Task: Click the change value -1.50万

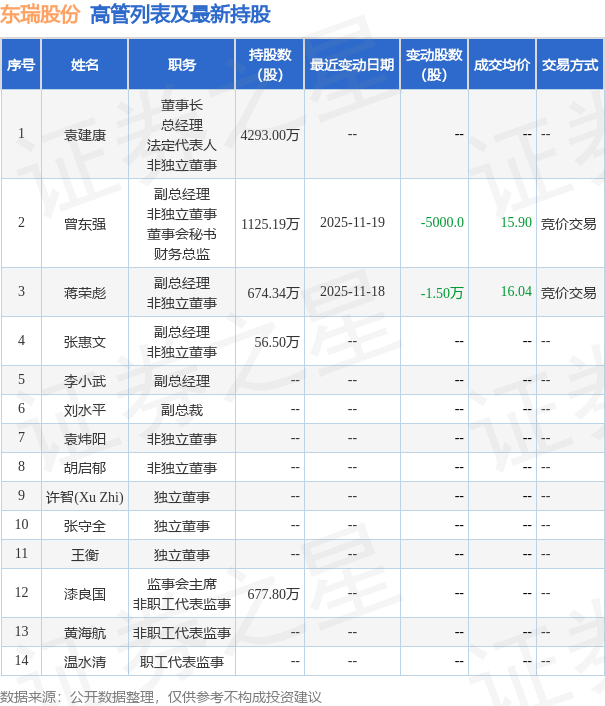Action: click(442, 293)
